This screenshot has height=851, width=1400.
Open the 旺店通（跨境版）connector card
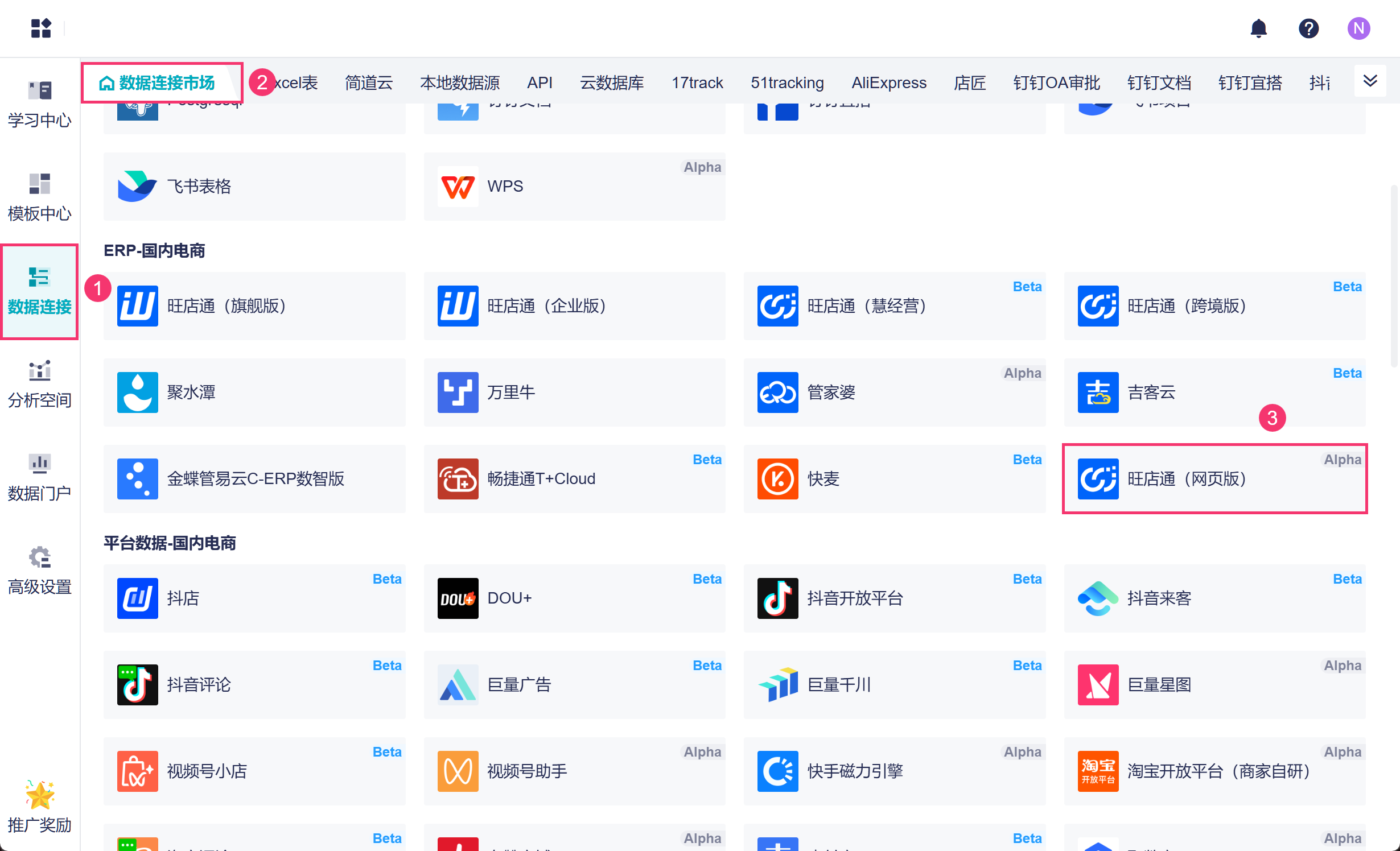[x=1214, y=306]
